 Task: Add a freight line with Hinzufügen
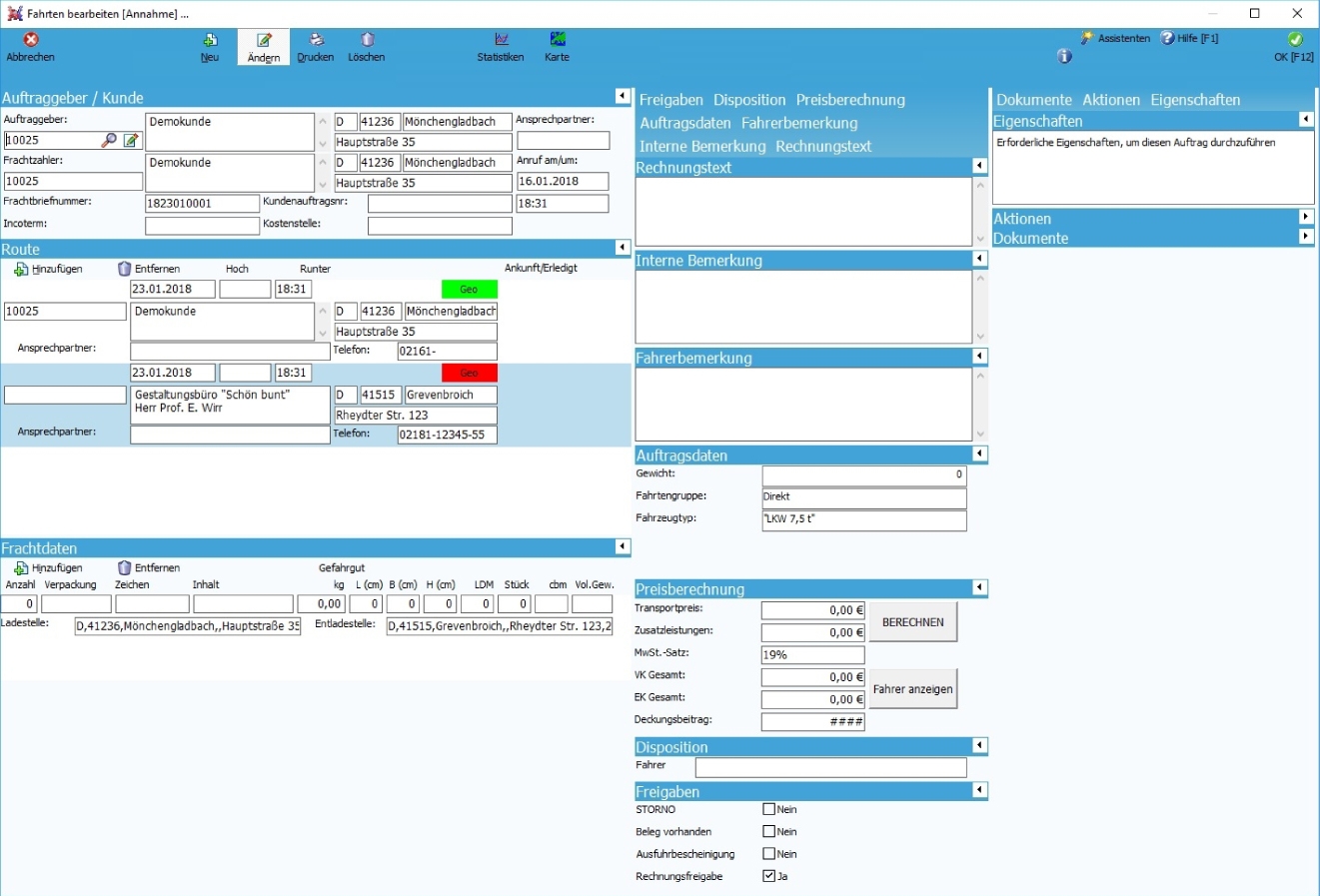coord(48,567)
